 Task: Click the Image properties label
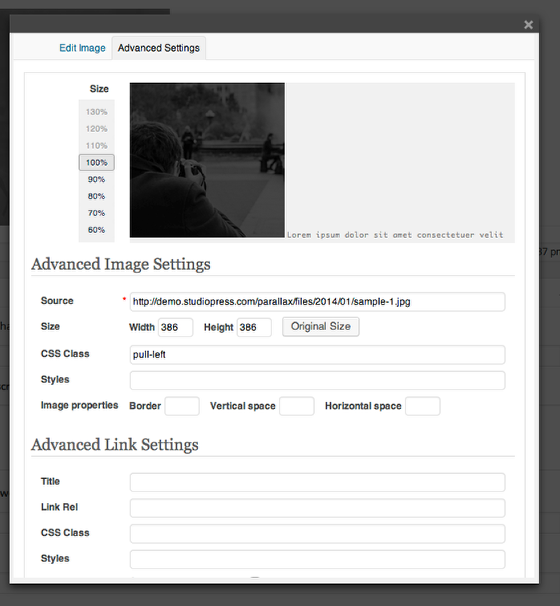80,405
